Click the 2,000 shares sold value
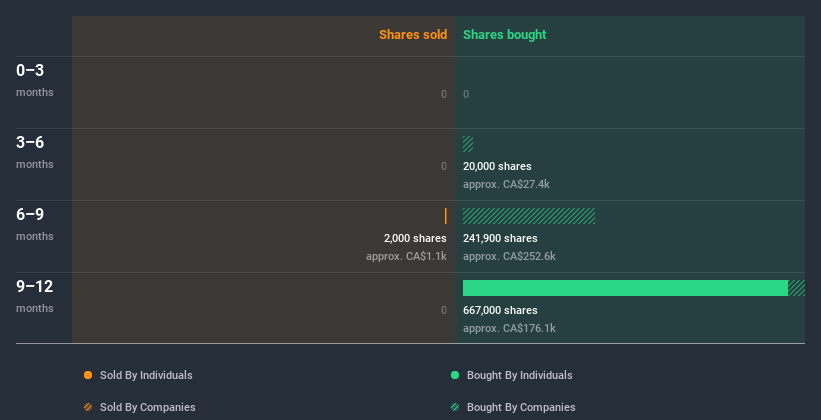821x420 pixels. click(x=415, y=238)
